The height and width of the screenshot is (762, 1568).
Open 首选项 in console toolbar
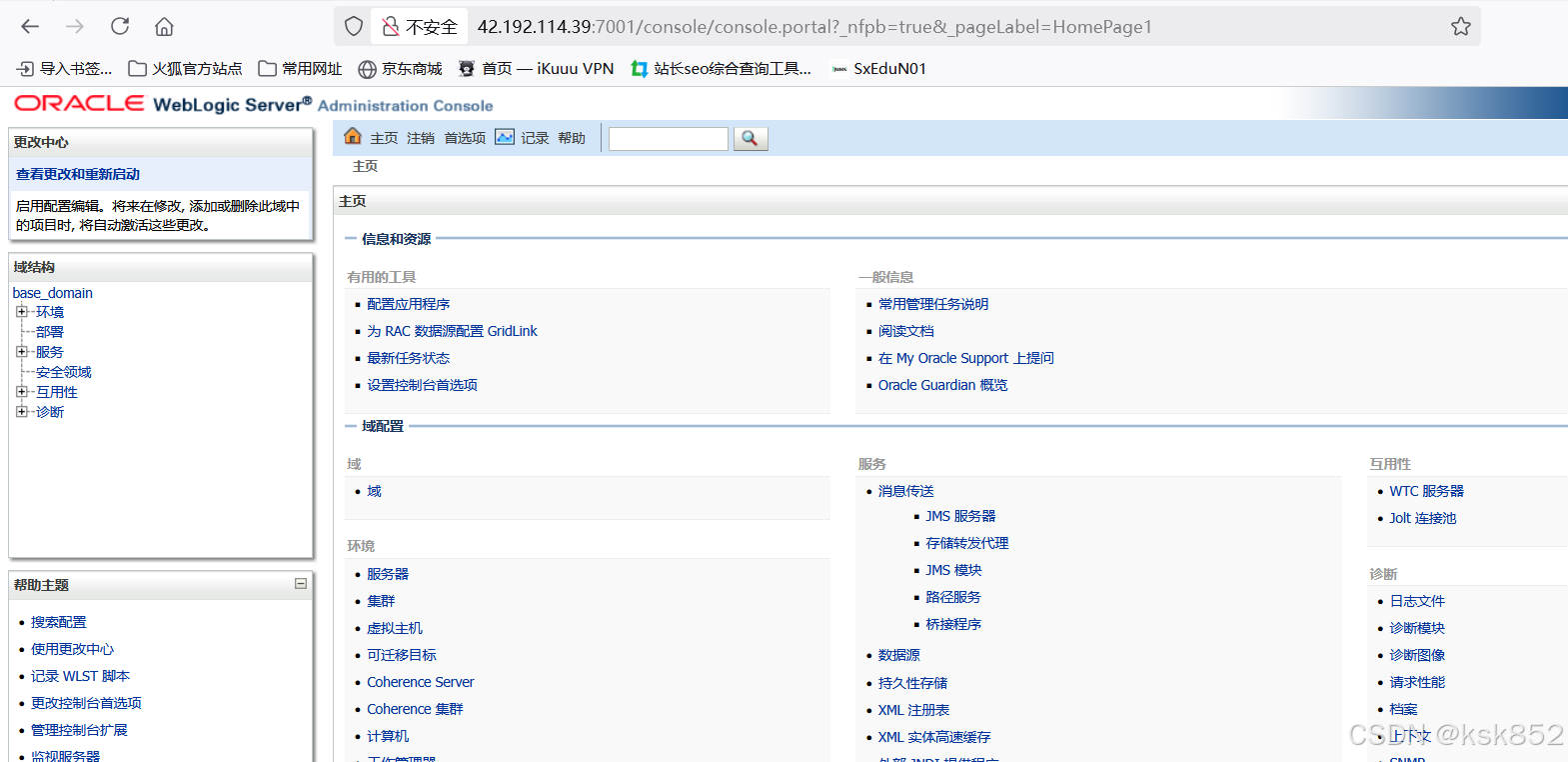pyautogui.click(x=465, y=138)
